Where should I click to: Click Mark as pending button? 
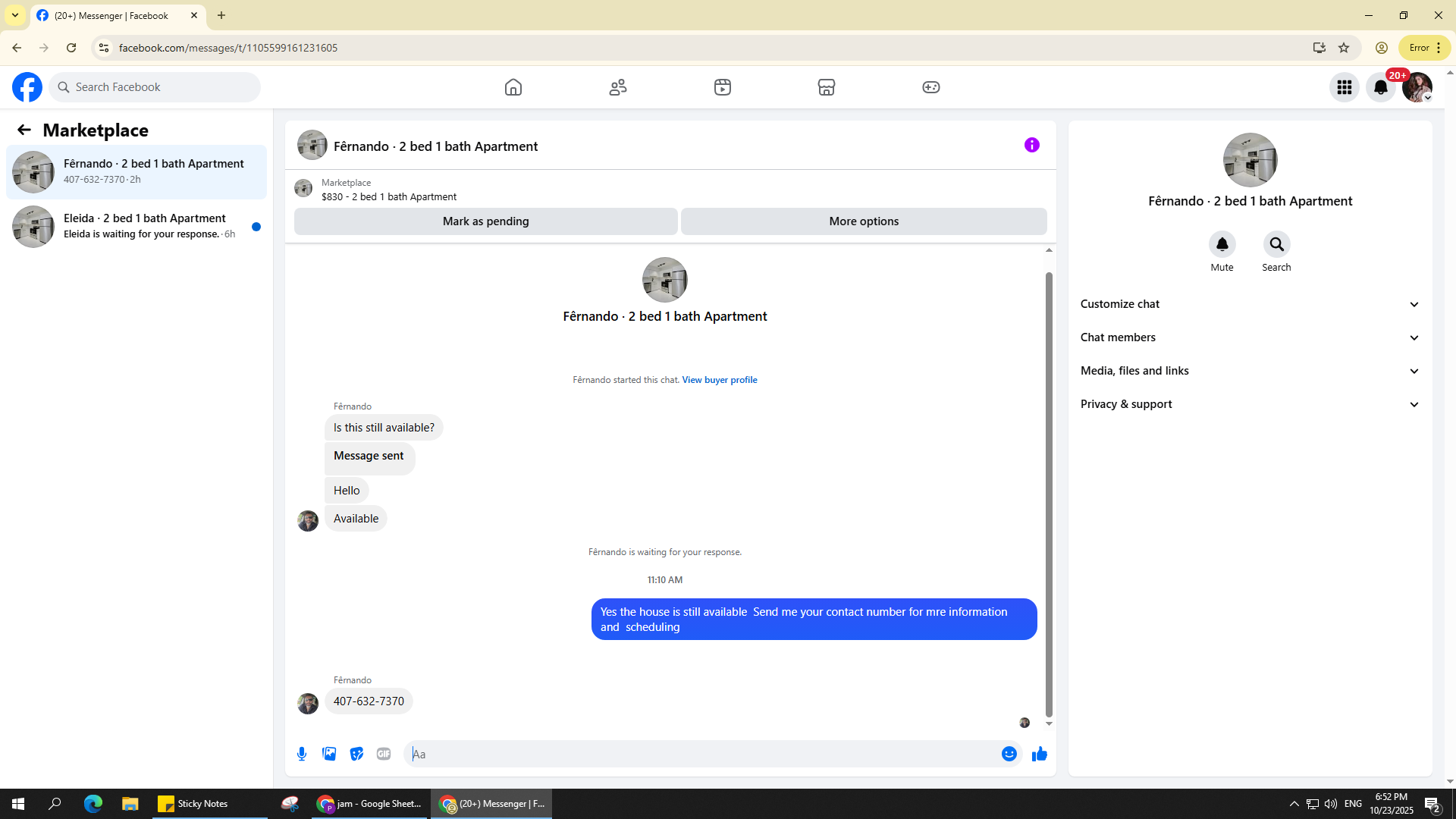(x=485, y=221)
